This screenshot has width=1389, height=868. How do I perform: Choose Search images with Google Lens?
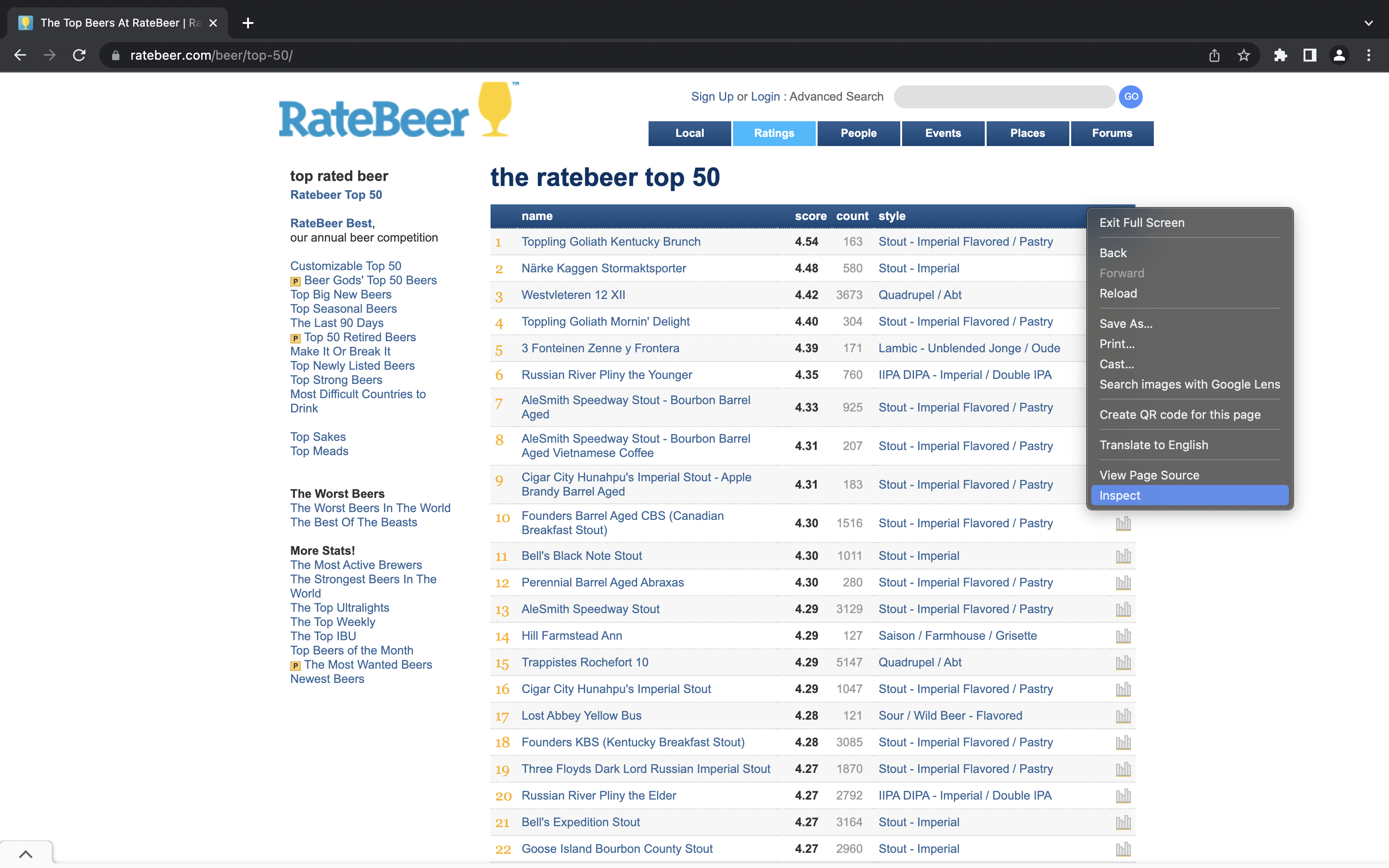[1189, 385]
